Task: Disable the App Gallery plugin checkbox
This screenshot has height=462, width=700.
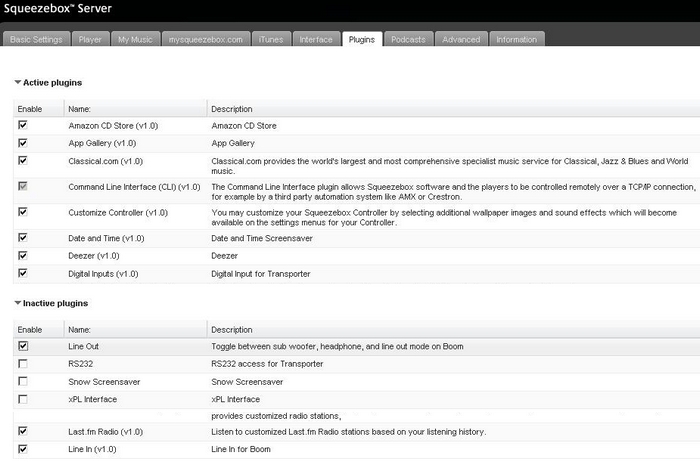Action: pos(23,143)
